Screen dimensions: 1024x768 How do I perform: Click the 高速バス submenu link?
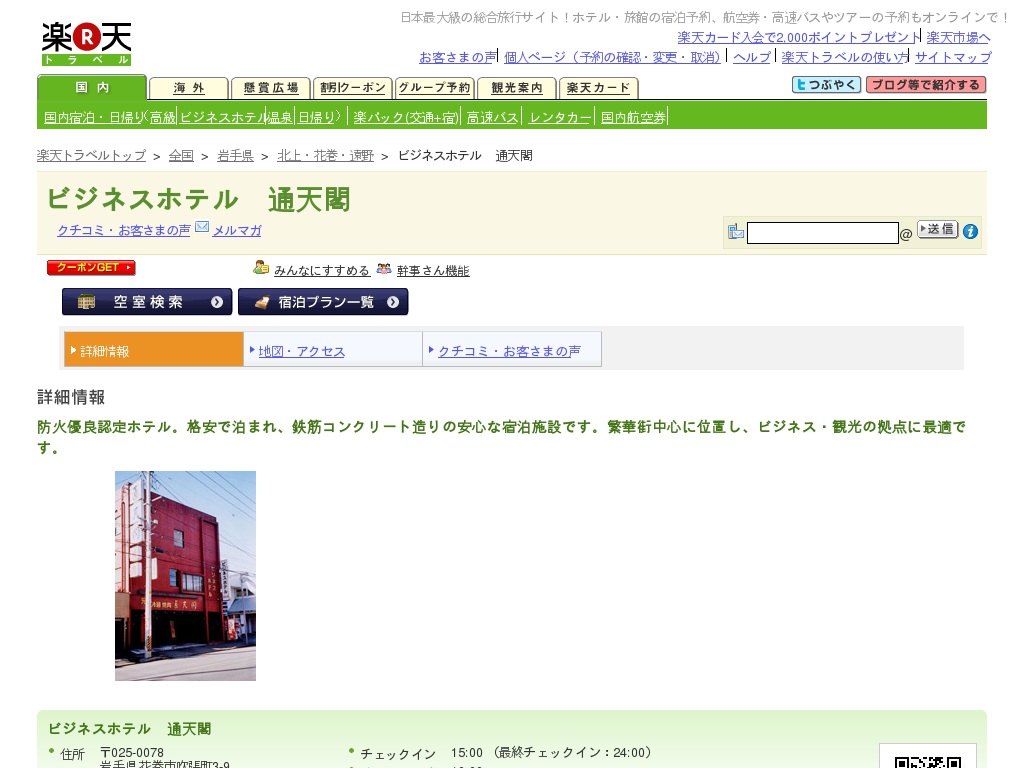[x=492, y=118]
